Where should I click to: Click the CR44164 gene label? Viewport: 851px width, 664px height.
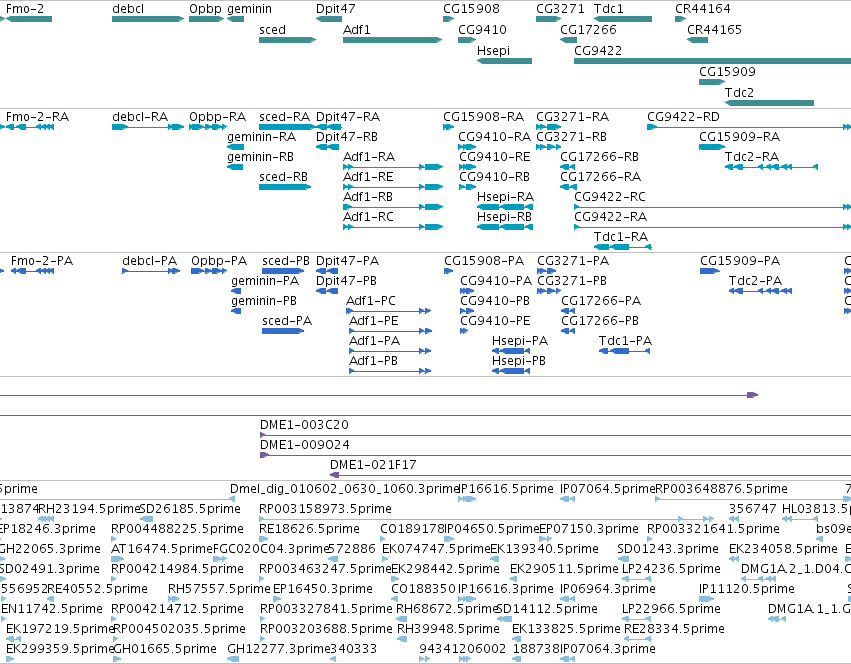703,9
